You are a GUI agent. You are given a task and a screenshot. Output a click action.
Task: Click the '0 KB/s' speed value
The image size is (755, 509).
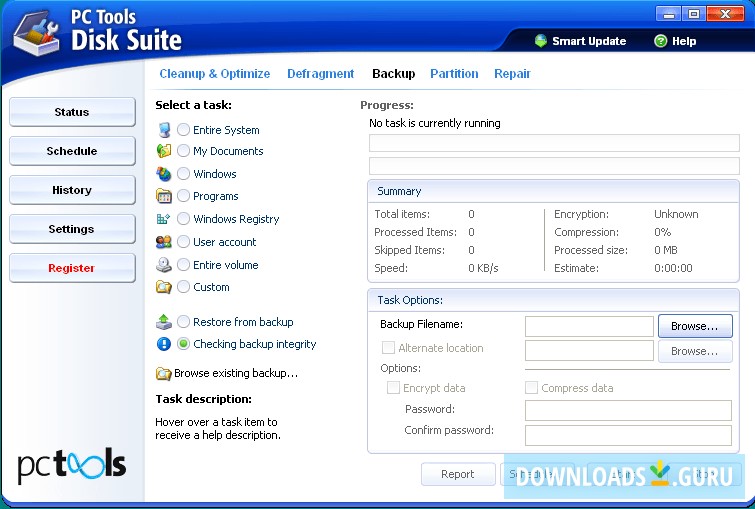pos(483,268)
